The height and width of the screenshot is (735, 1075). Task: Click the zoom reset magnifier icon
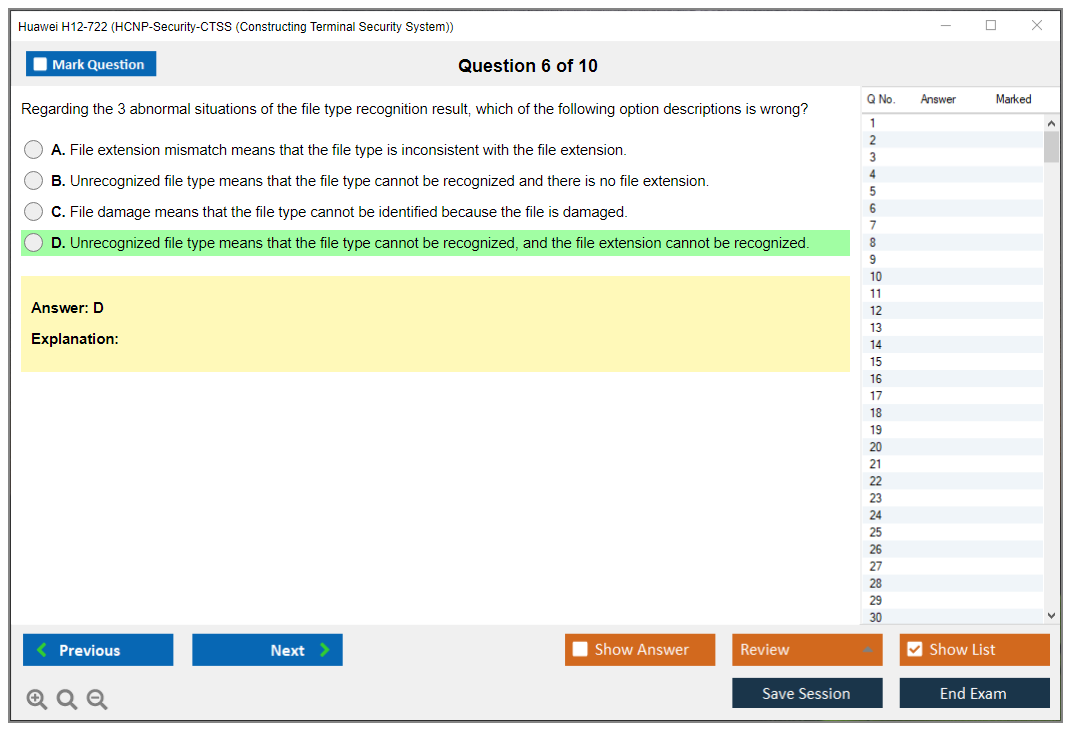point(67,700)
